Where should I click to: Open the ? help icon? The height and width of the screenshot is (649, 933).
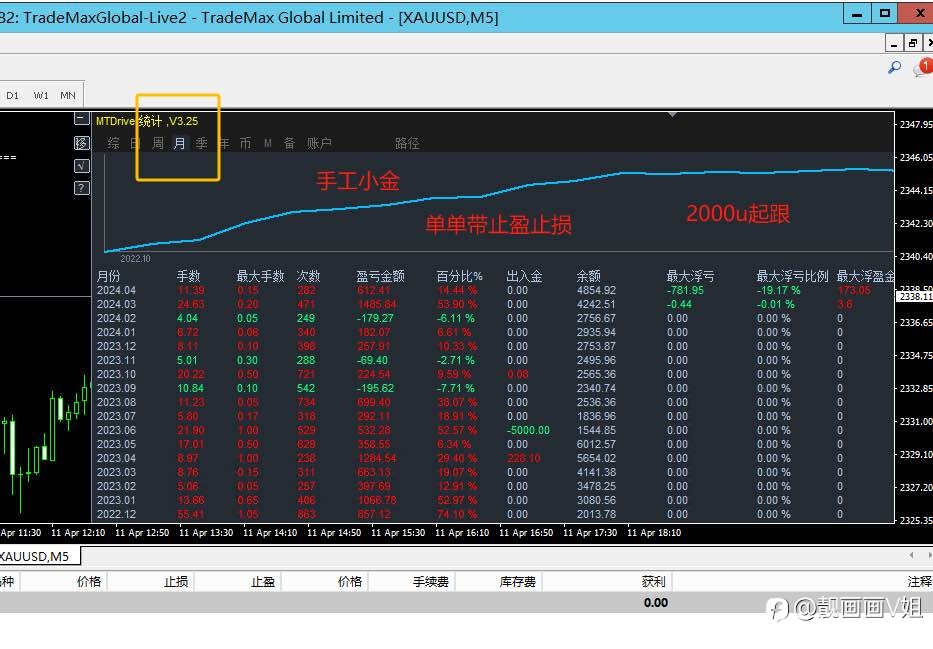pyautogui.click(x=82, y=188)
